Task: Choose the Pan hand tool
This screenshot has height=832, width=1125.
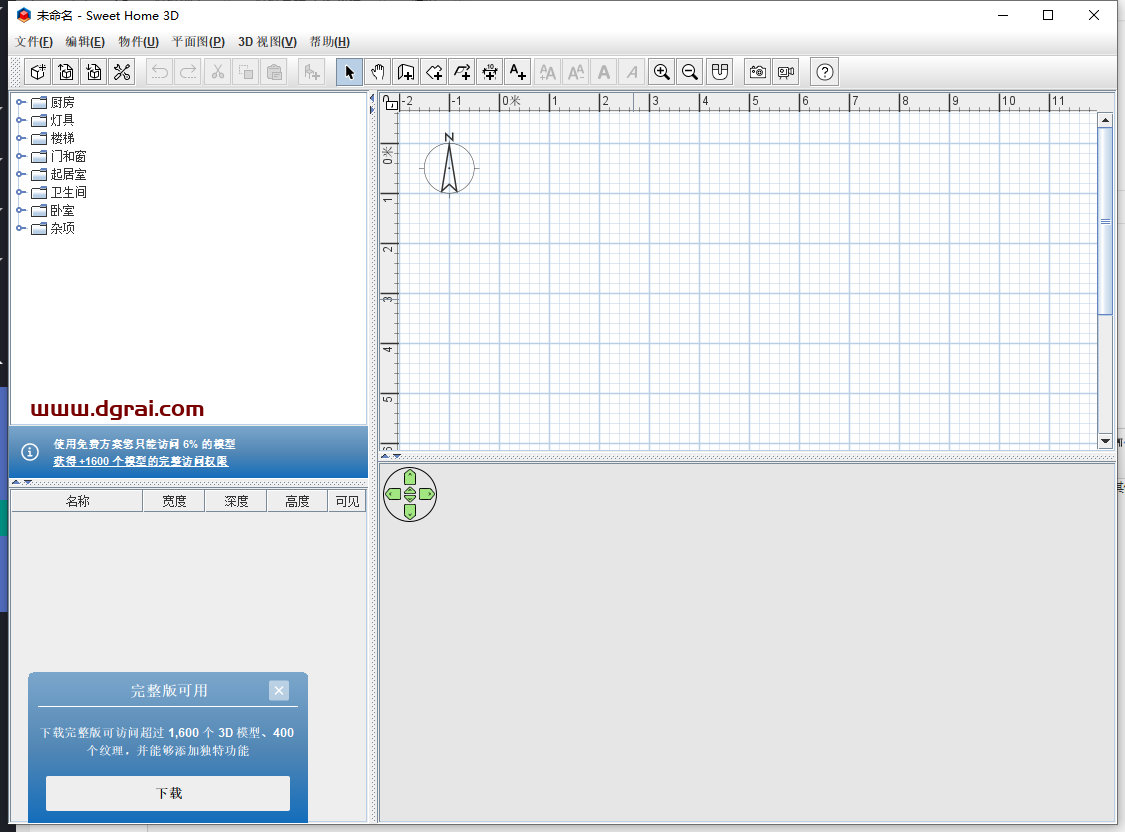Action: (x=378, y=72)
